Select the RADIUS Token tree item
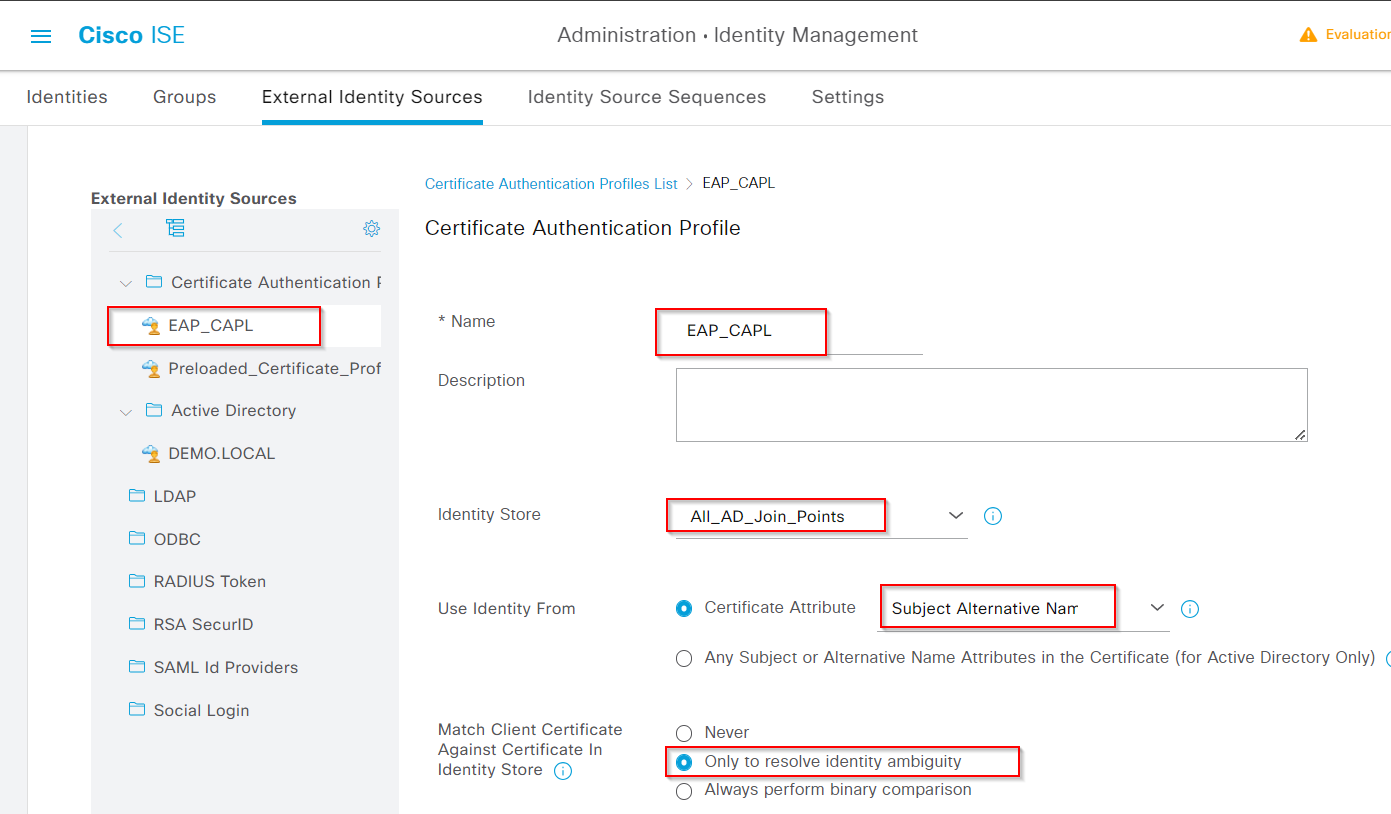This screenshot has width=1391, height=814. click(210, 581)
